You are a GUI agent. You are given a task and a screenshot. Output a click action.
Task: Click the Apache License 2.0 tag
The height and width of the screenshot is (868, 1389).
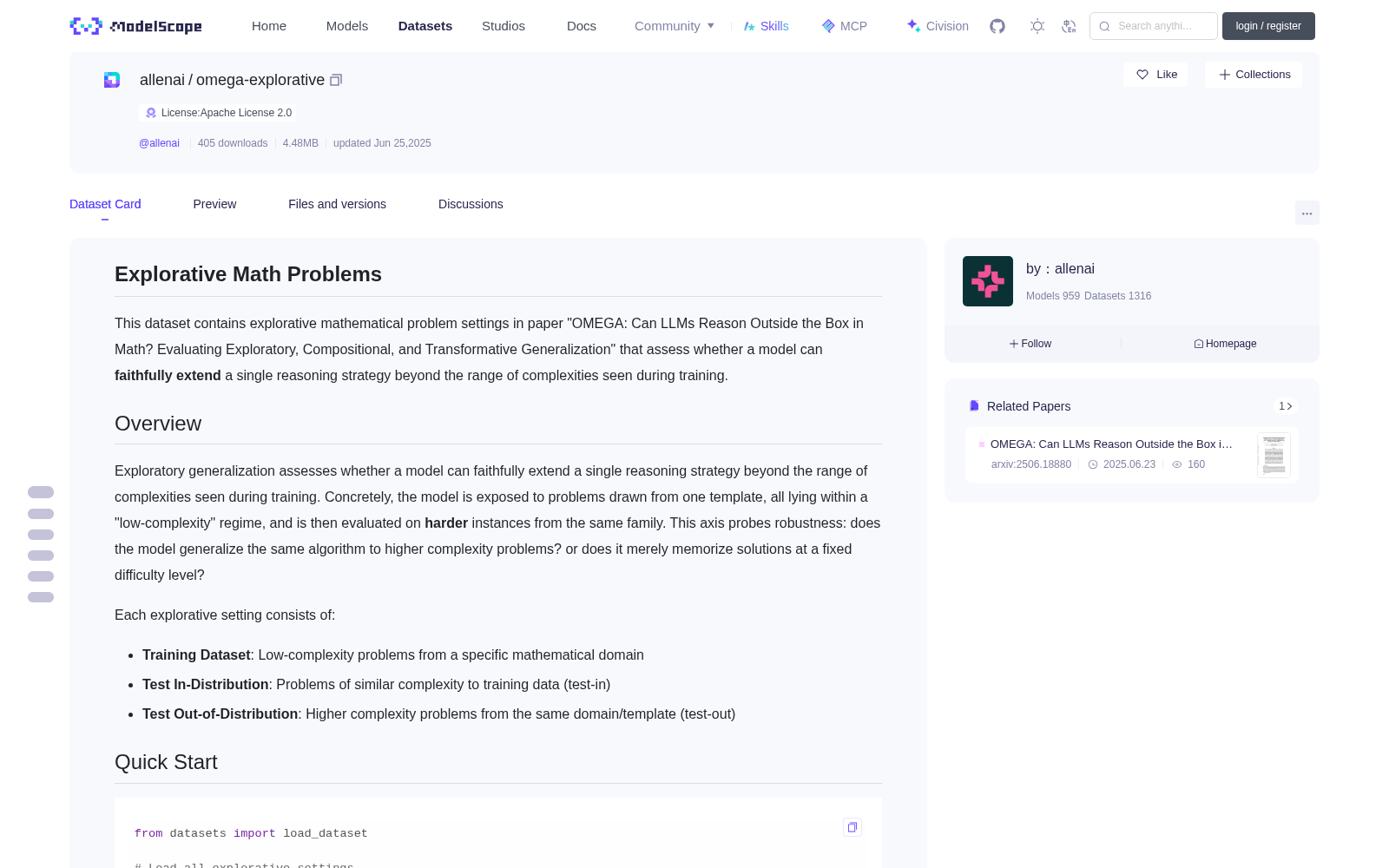(218, 113)
